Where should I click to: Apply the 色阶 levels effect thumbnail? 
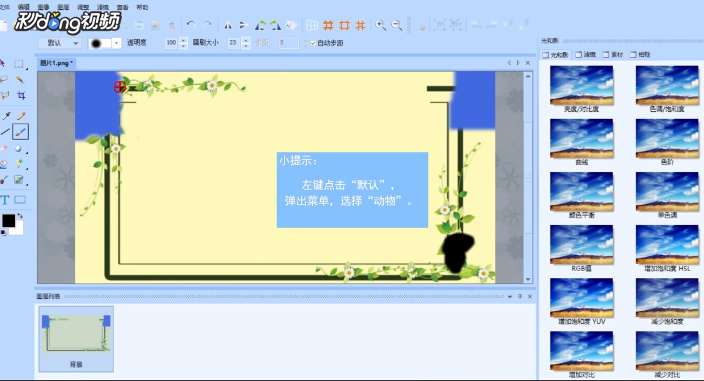[667, 139]
